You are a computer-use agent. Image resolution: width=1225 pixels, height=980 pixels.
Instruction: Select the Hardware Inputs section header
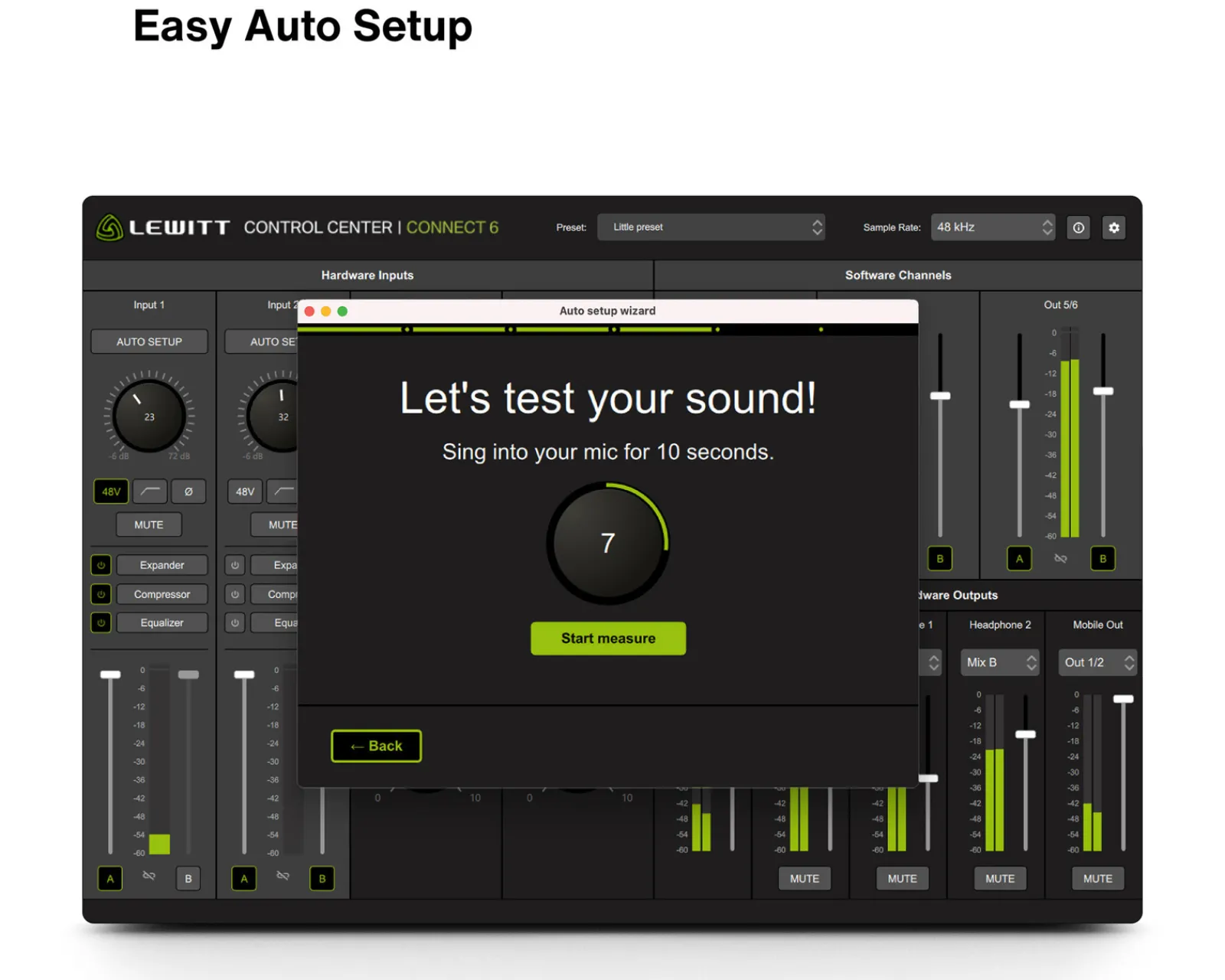(367, 275)
